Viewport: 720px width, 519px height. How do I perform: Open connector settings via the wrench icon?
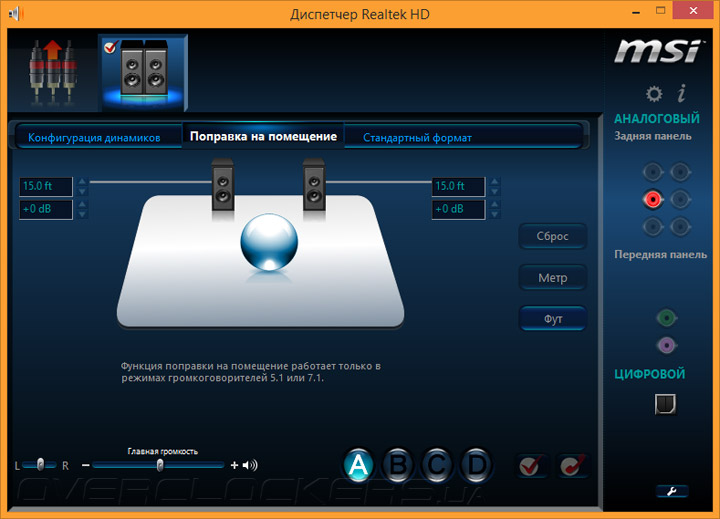click(672, 491)
